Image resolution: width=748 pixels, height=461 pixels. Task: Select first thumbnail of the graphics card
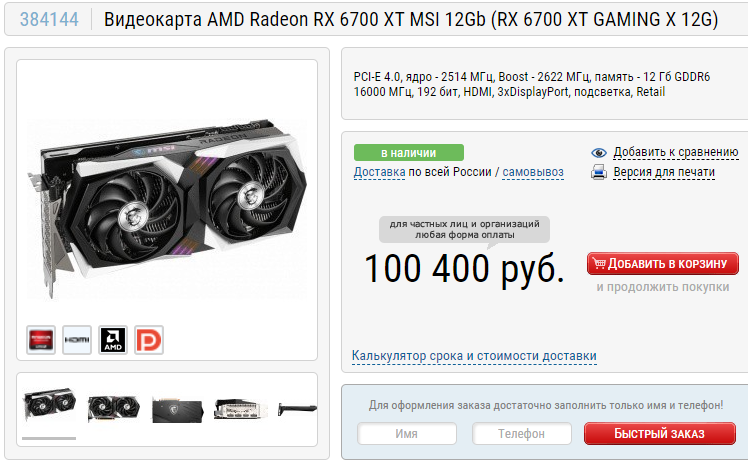point(50,406)
